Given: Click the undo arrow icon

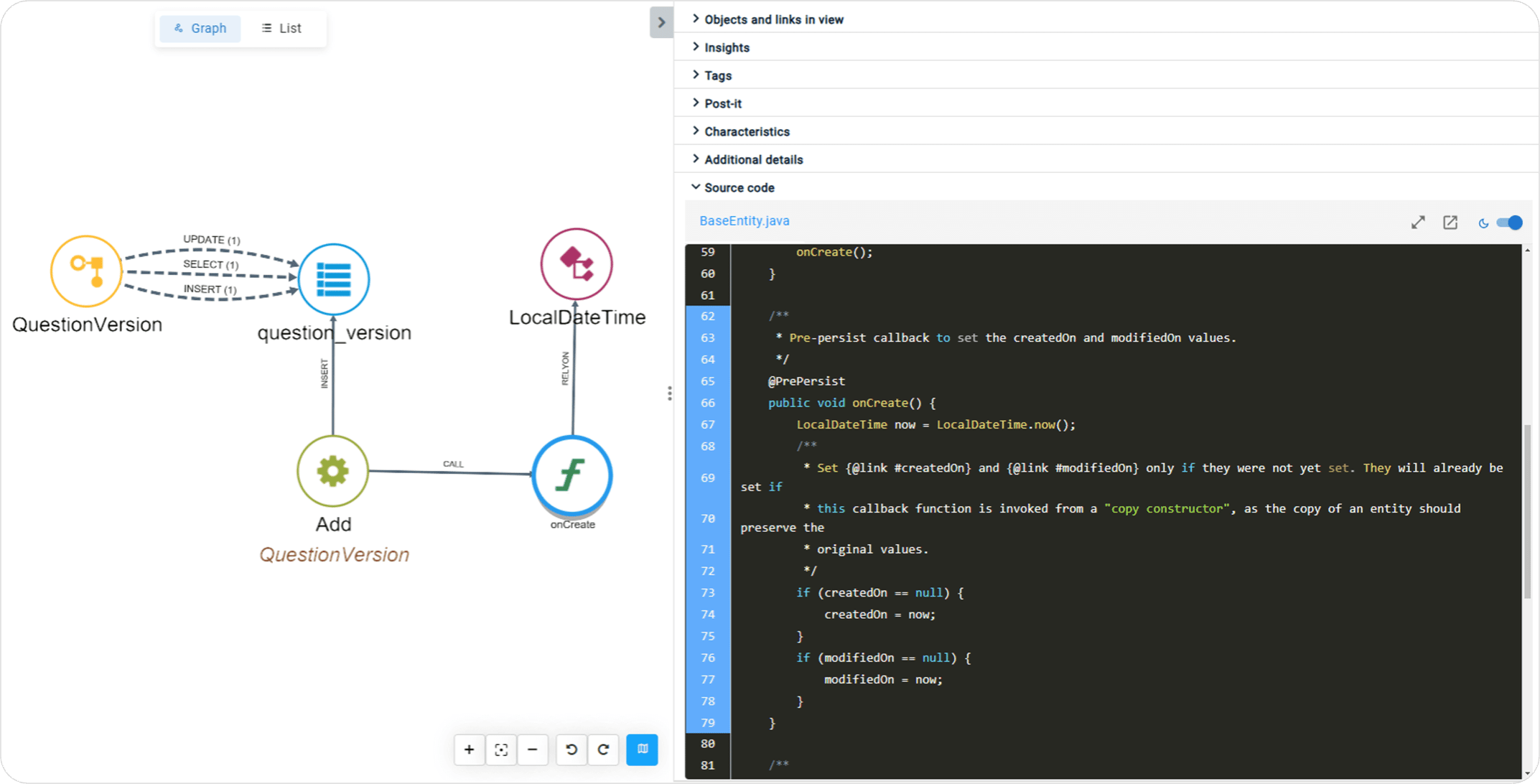Looking at the screenshot, I should point(571,750).
